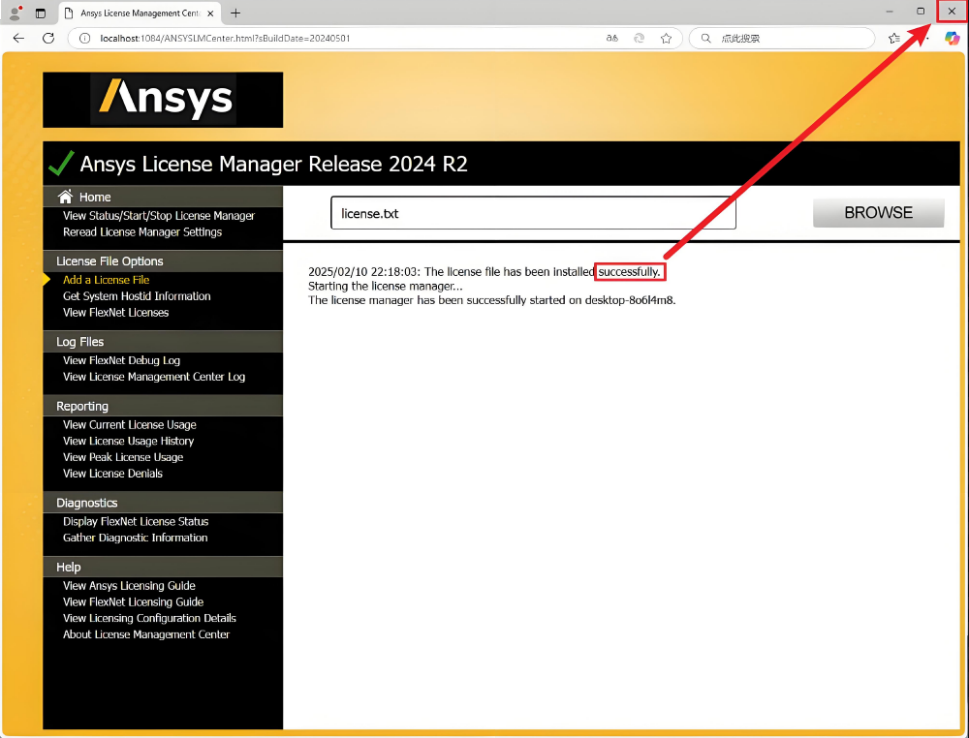Click the license.txt file path field
Screen dimensions: 969x738
point(533,213)
